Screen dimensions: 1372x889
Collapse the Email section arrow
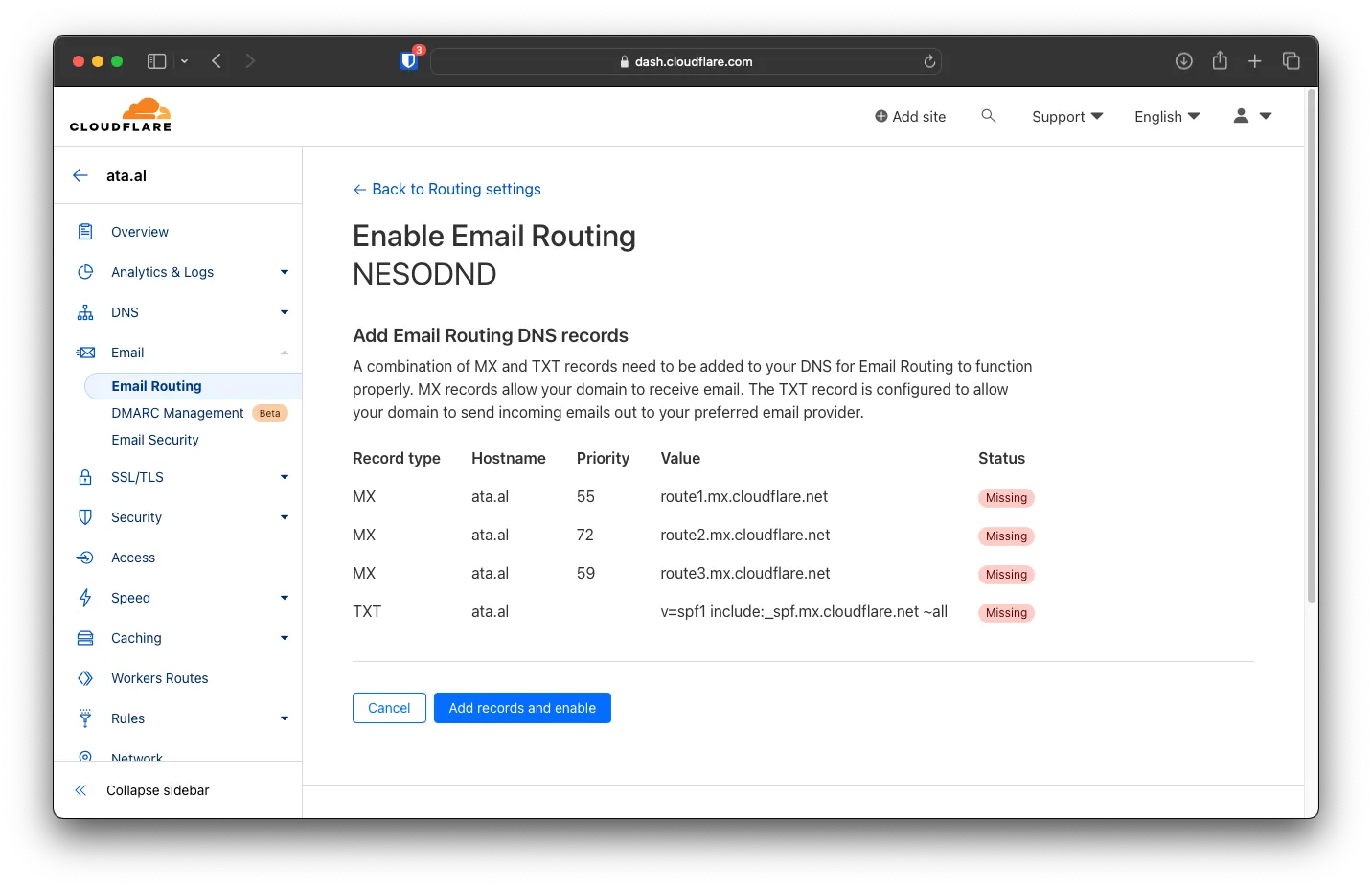285,353
